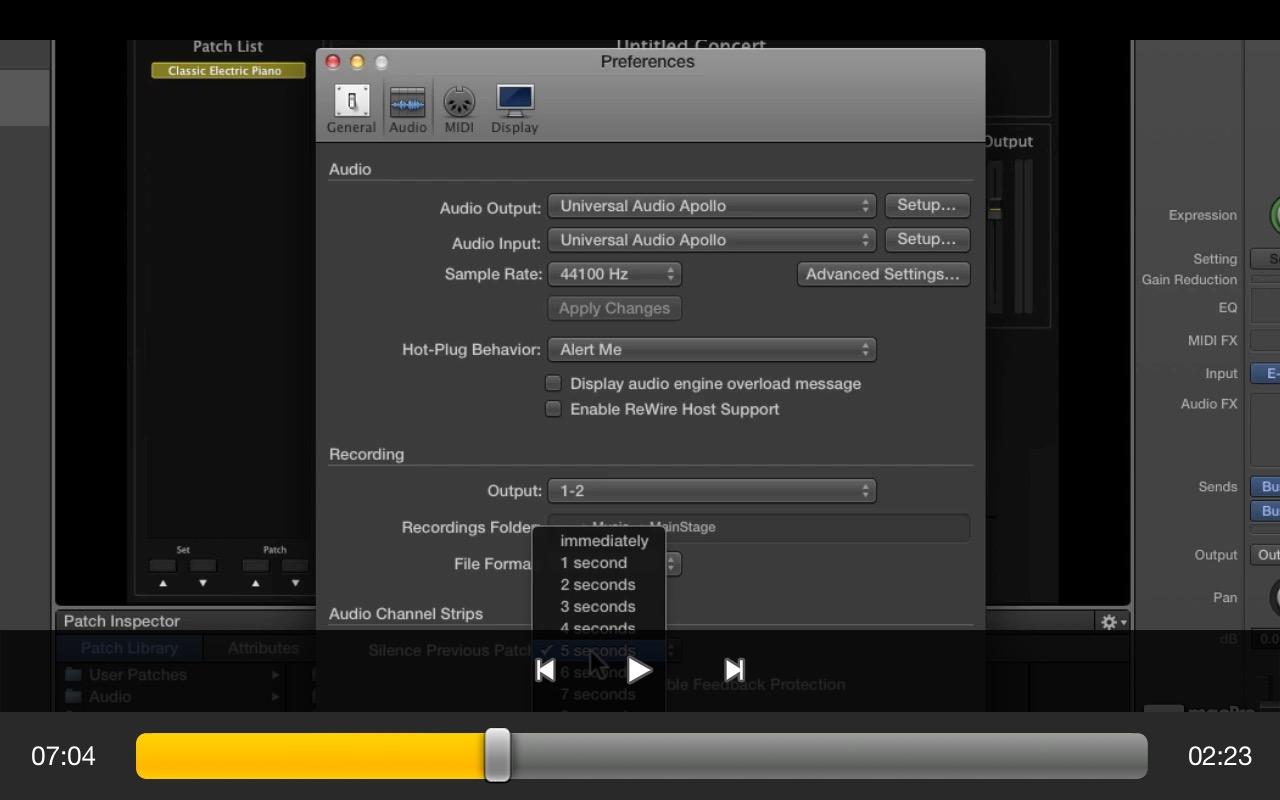
Task: Choose '2 seconds' from the popup menu
Action: pyautogui.click(x=598, y=585)
